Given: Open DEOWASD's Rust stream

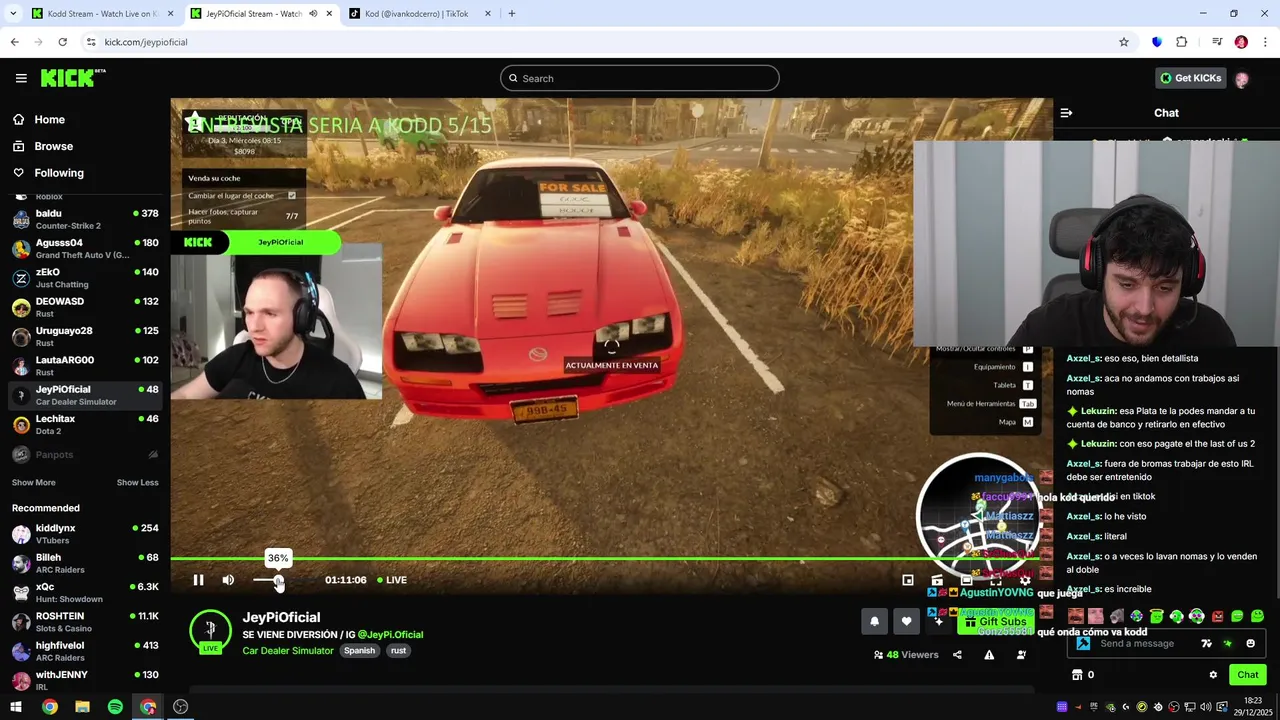Looking at the screenshot, I should 85,307.
